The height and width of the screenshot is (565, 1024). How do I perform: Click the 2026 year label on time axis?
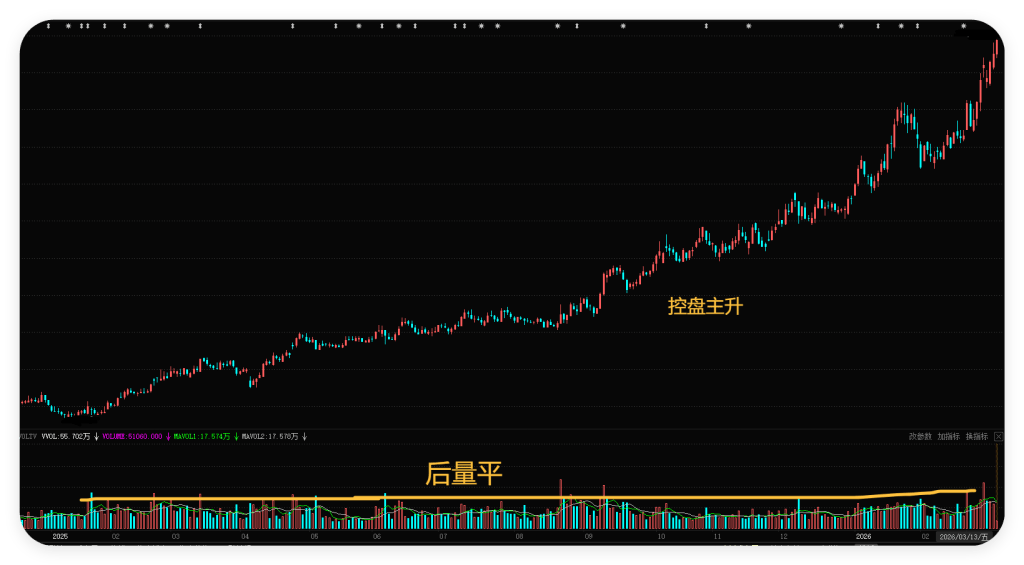point(864,537)
